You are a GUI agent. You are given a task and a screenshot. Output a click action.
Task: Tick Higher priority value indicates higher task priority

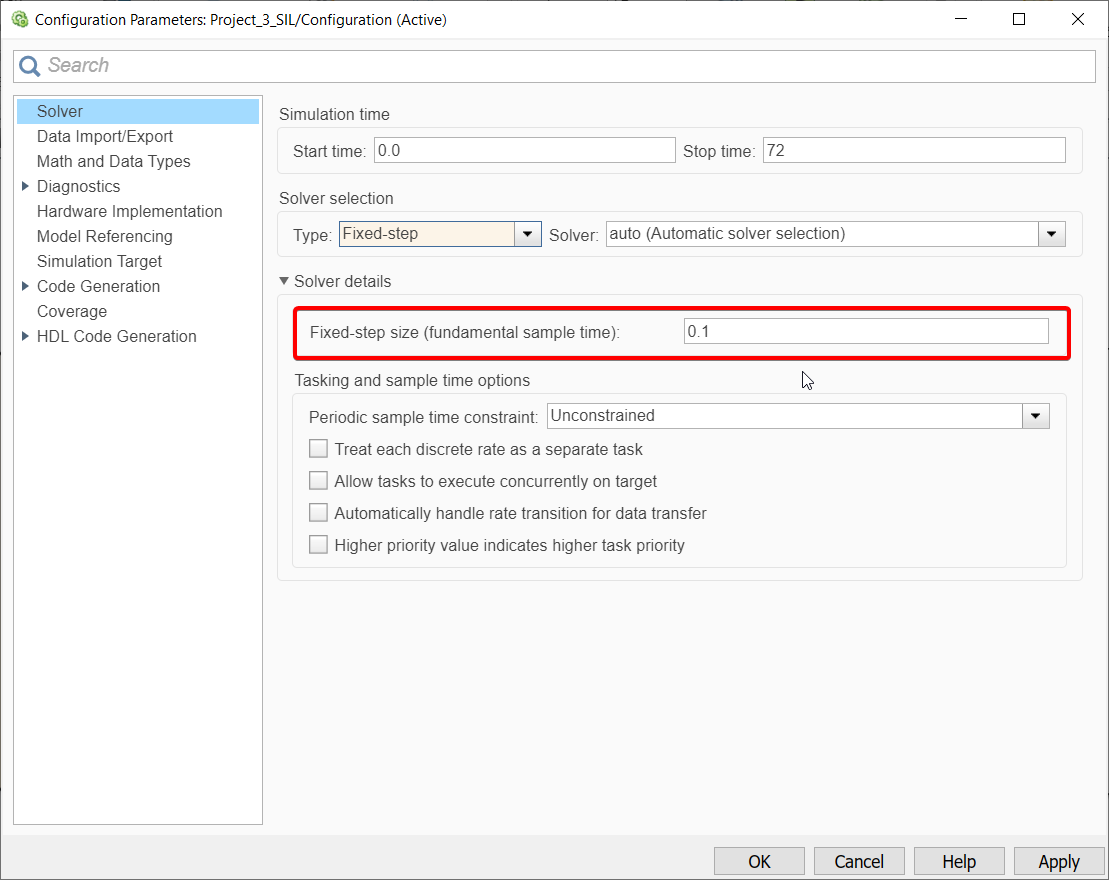318,545
